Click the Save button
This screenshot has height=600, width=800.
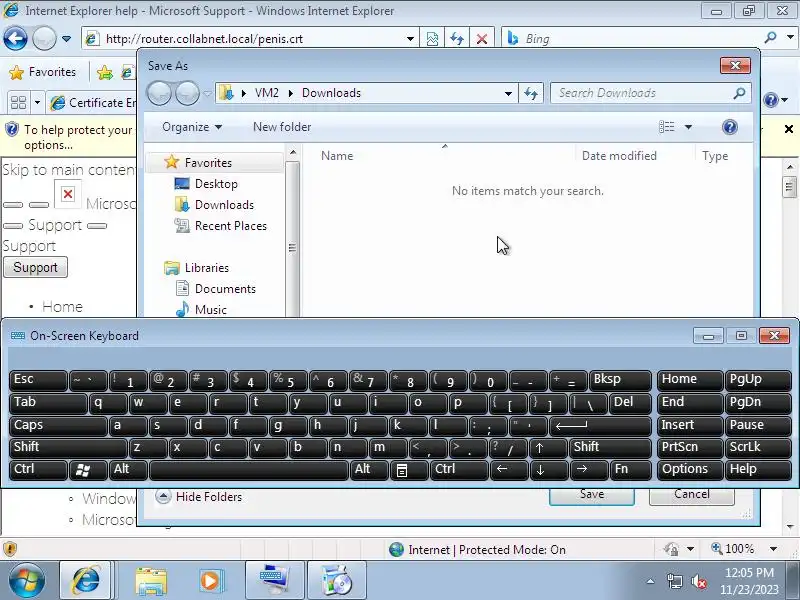[x=592, y=494]
